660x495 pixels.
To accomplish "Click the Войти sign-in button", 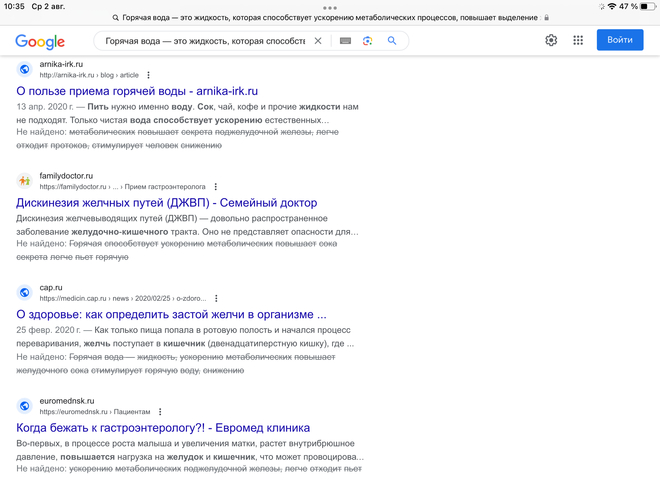I will tap(620, 40).
